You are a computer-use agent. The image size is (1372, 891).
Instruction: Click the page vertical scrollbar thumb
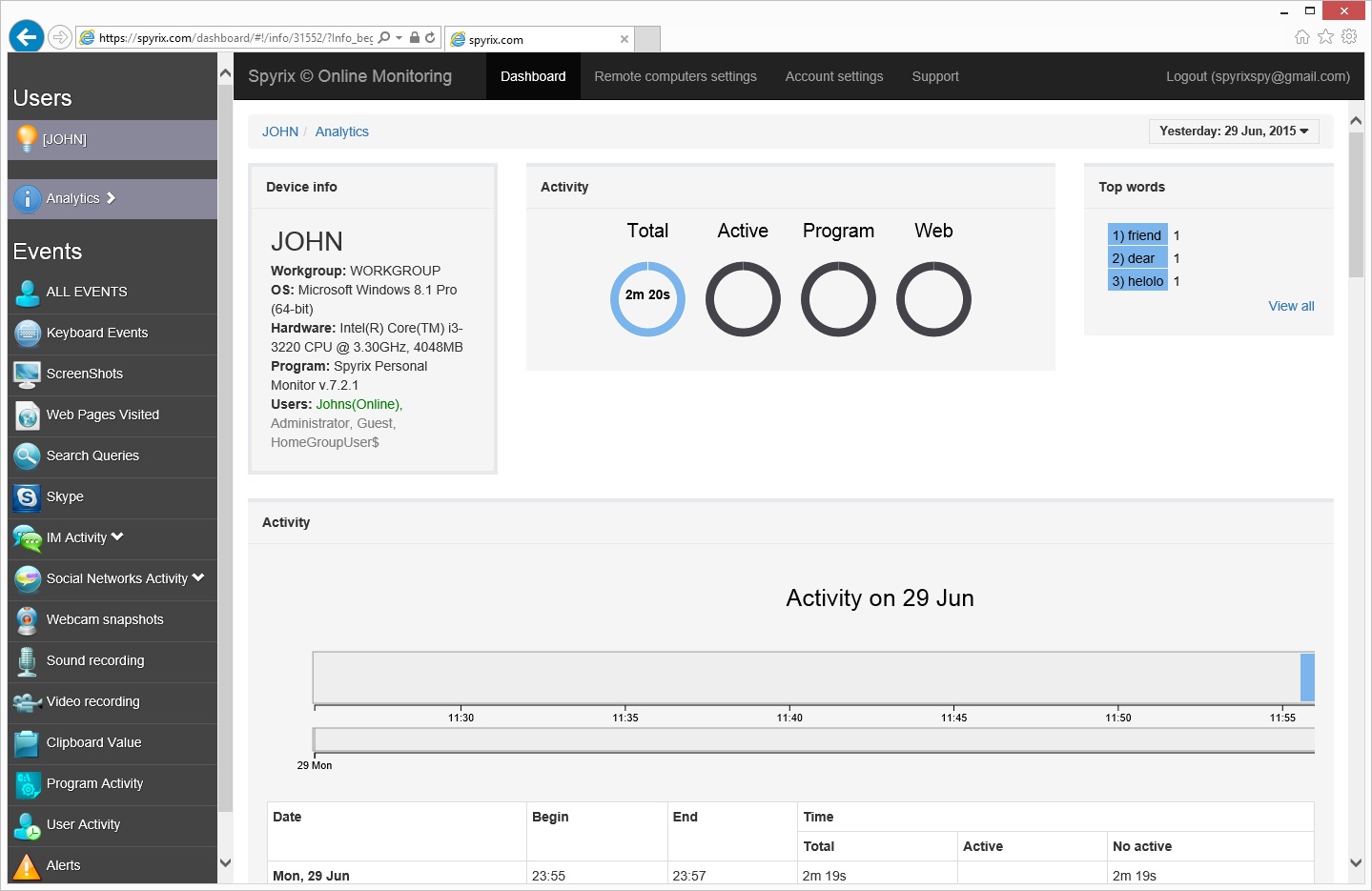(1356, 204)
